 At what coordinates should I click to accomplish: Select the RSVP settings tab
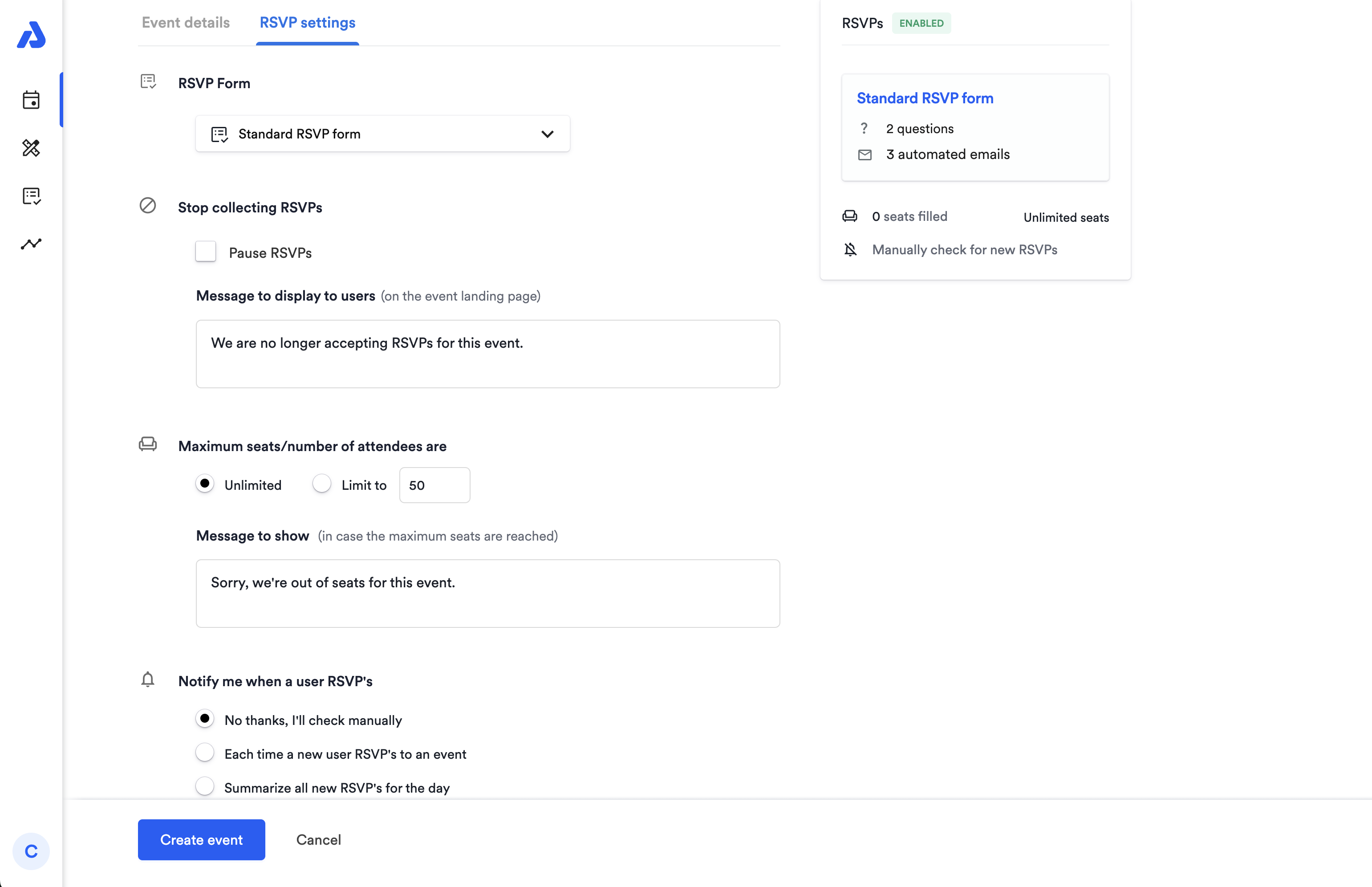click(307, 22)
